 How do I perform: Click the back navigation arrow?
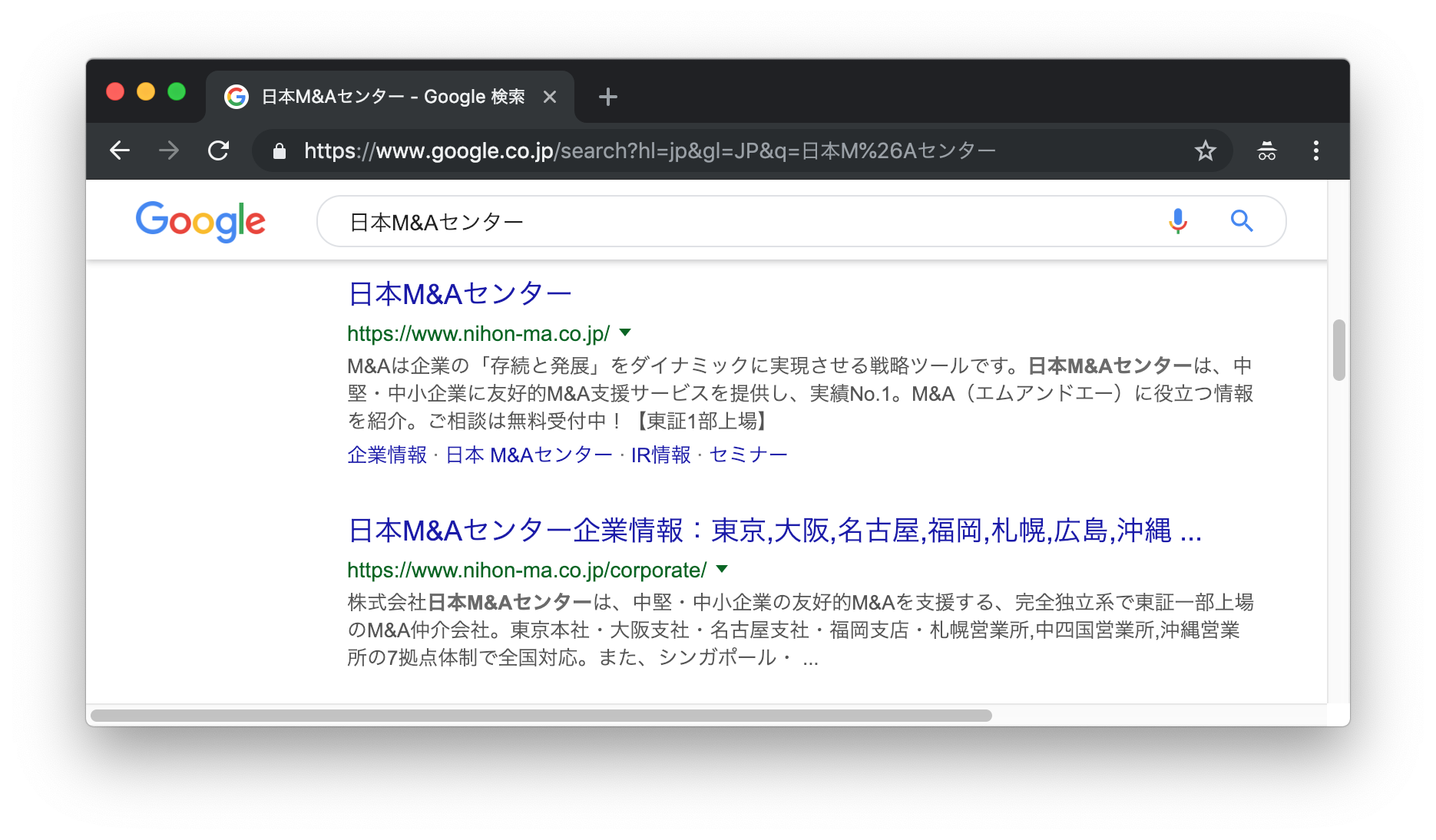120,150
